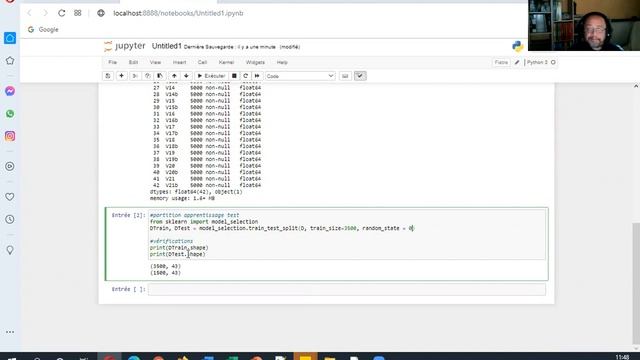Restart the kernel with circular arrow icon
This screenshot has width=640, height=360.
point(245,76)
